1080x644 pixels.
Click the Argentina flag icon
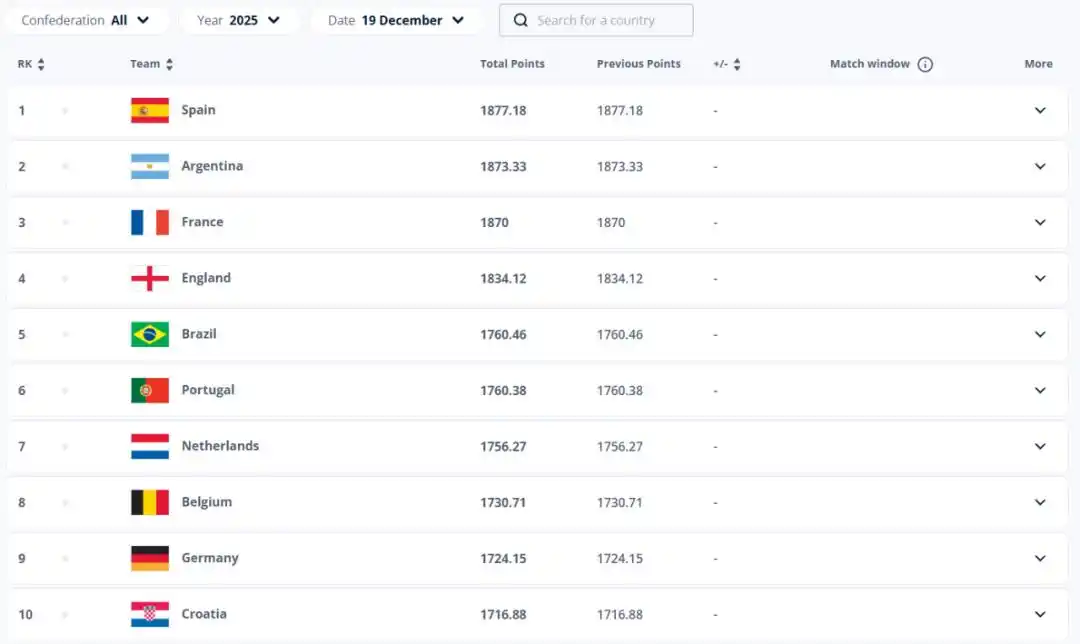150,166
